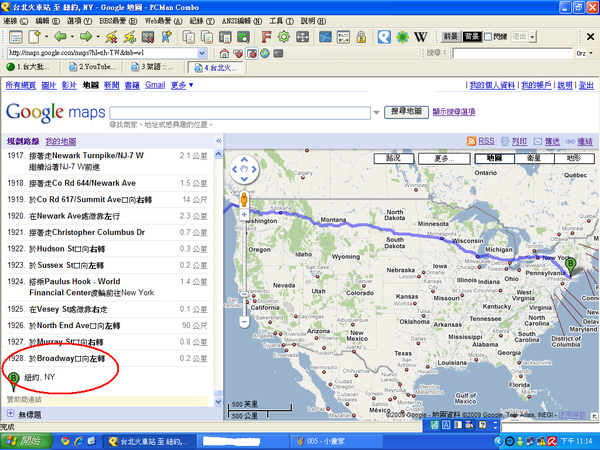Open the address bar URL dropdown

(x=202, y=53)
